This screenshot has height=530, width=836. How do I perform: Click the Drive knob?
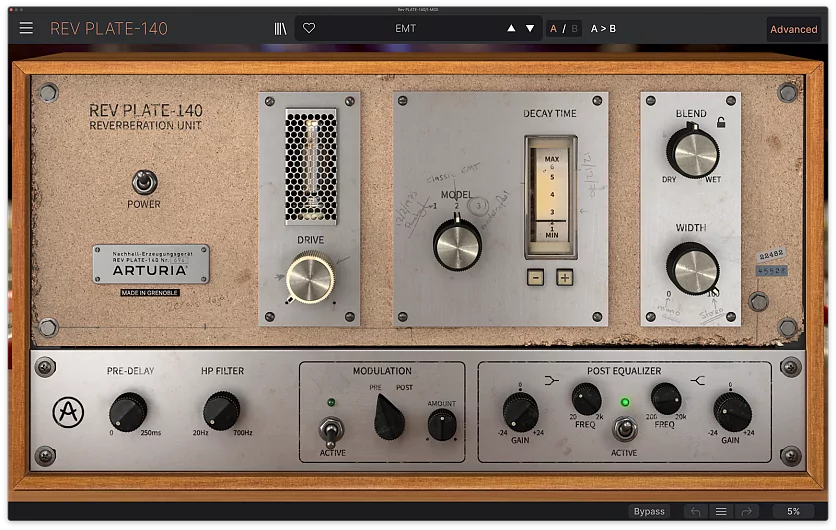[x=310, y=278]
